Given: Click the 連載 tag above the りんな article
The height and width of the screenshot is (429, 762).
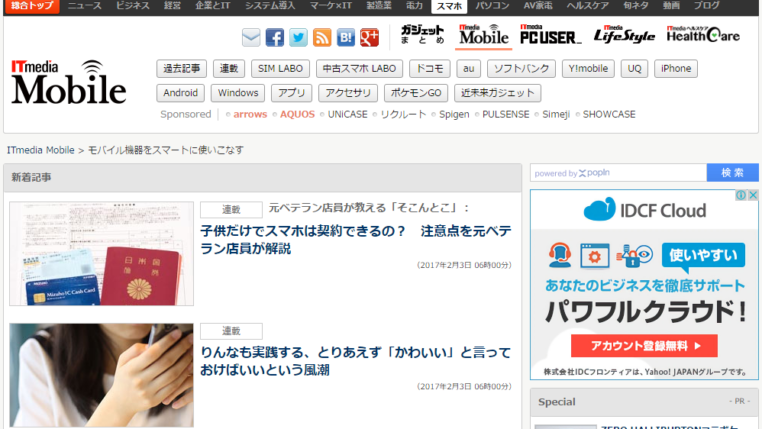Looking at the screenshot, I should [x=231, y=331].
